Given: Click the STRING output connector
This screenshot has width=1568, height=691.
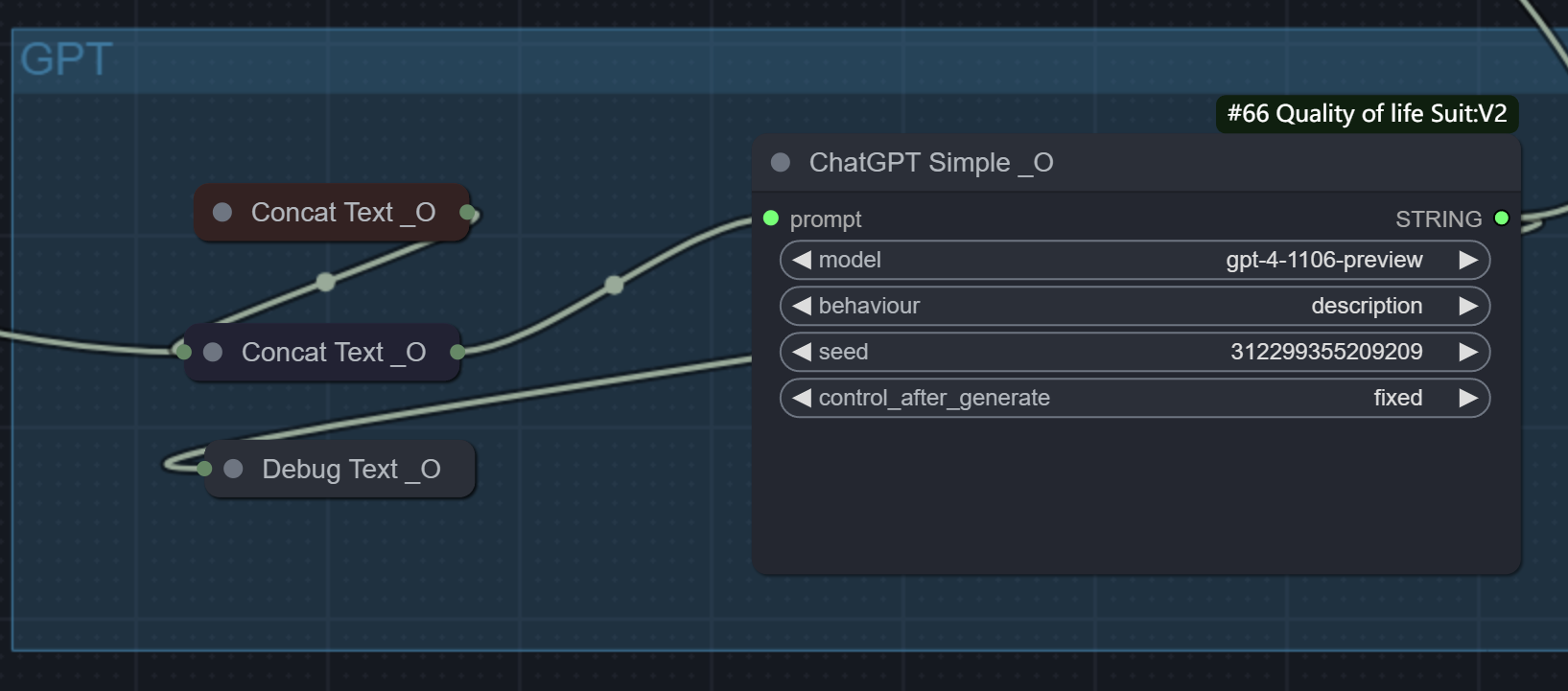Looking at the screenshot, I should pos(1502,219).
